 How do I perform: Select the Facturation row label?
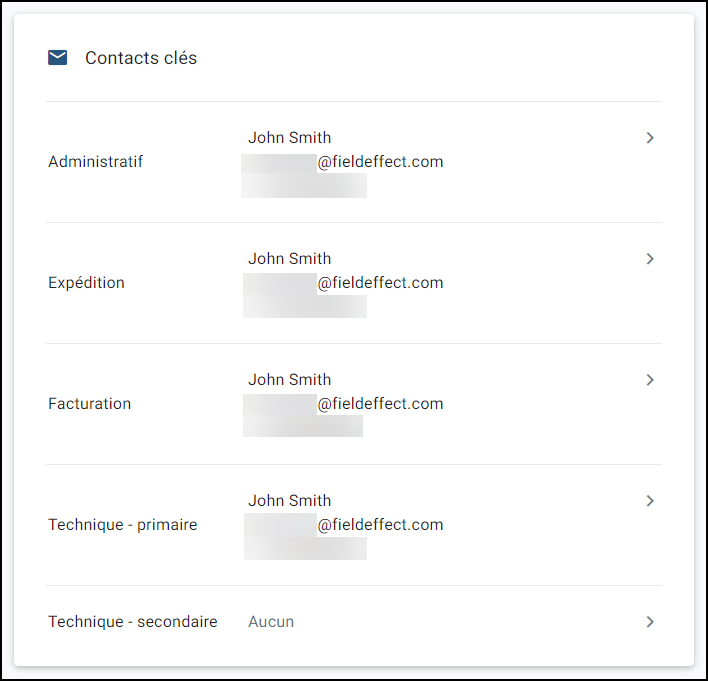[x=89, y=404]
